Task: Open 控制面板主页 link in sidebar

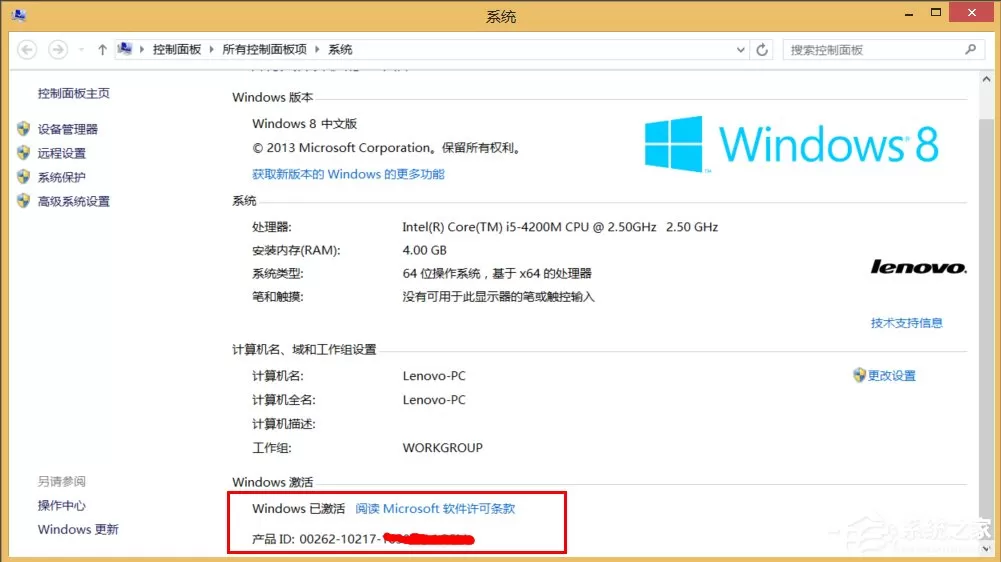Action: [73, 93]
